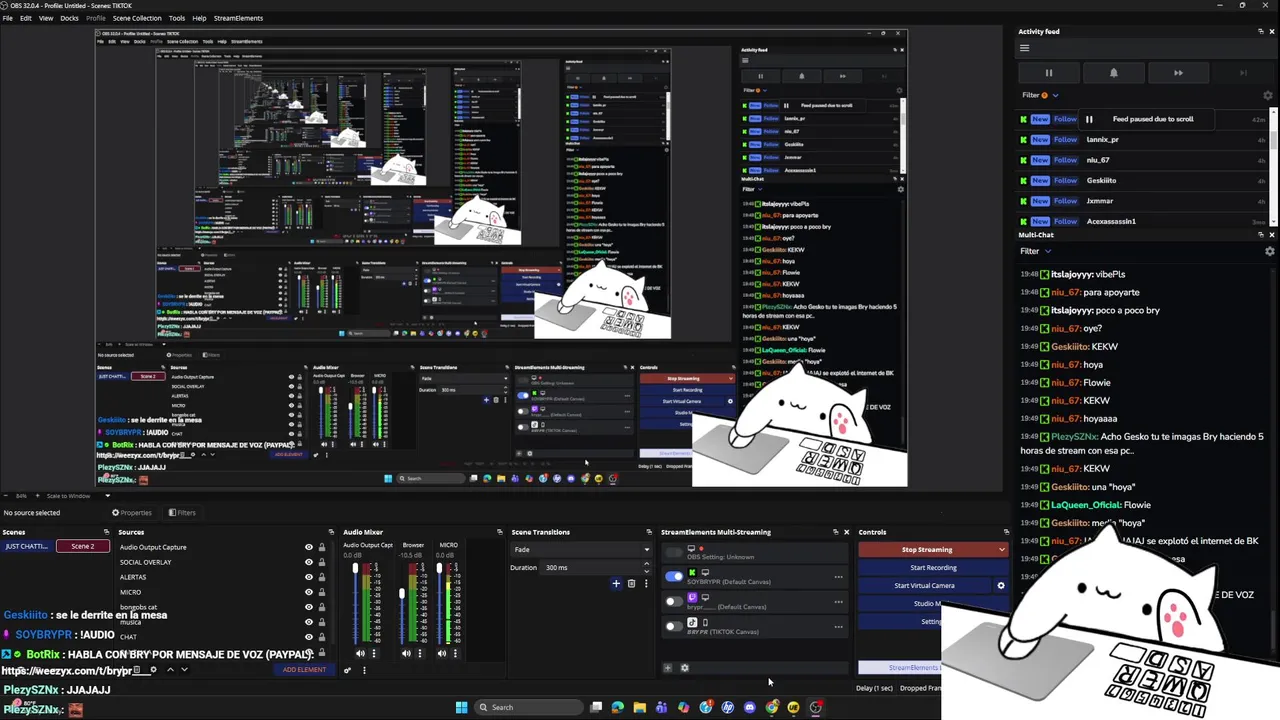Skip alerts with fast-forward button
The width and height of the screenshot is (1280, 720).
1178,73
